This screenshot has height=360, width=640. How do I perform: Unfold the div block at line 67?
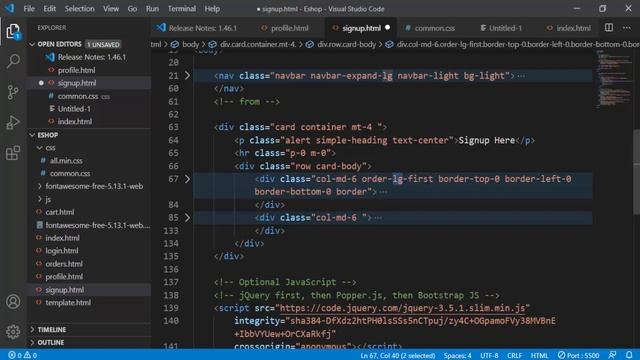[x=187, y=179]
